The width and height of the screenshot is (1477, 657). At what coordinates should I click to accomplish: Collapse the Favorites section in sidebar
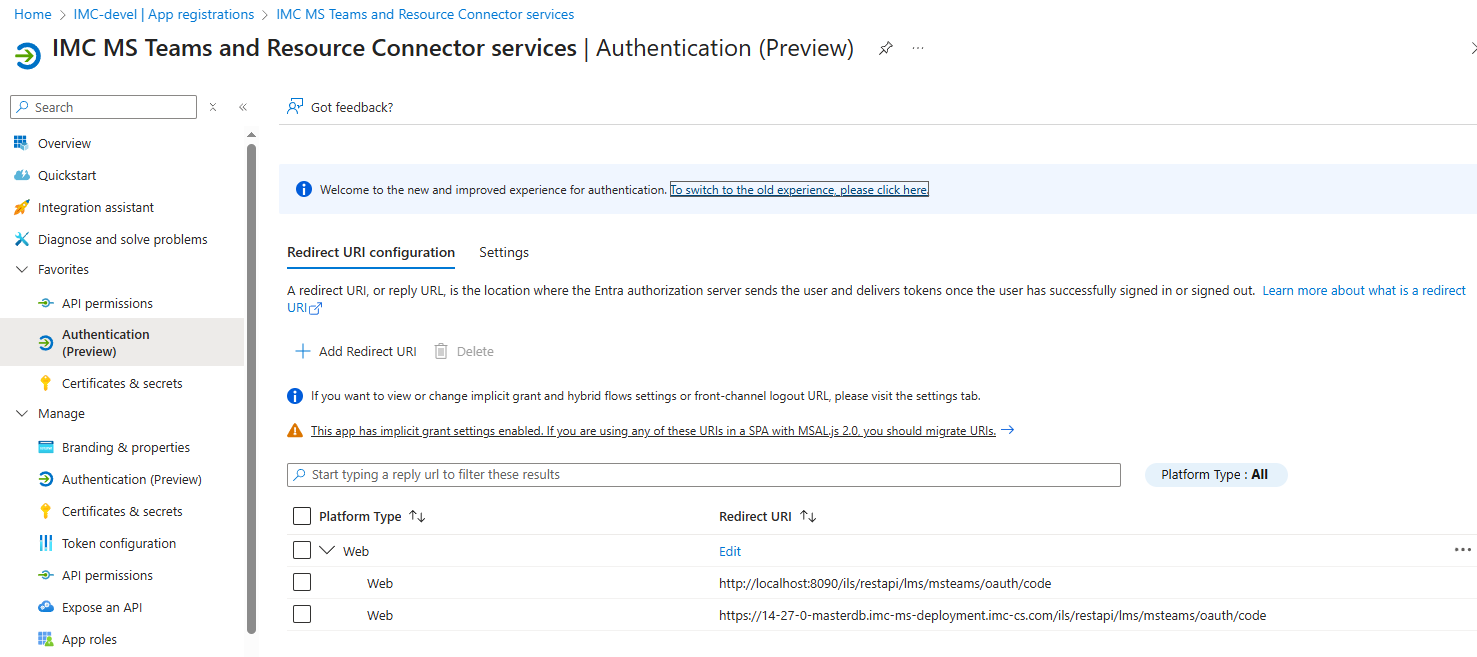[22, 270]
